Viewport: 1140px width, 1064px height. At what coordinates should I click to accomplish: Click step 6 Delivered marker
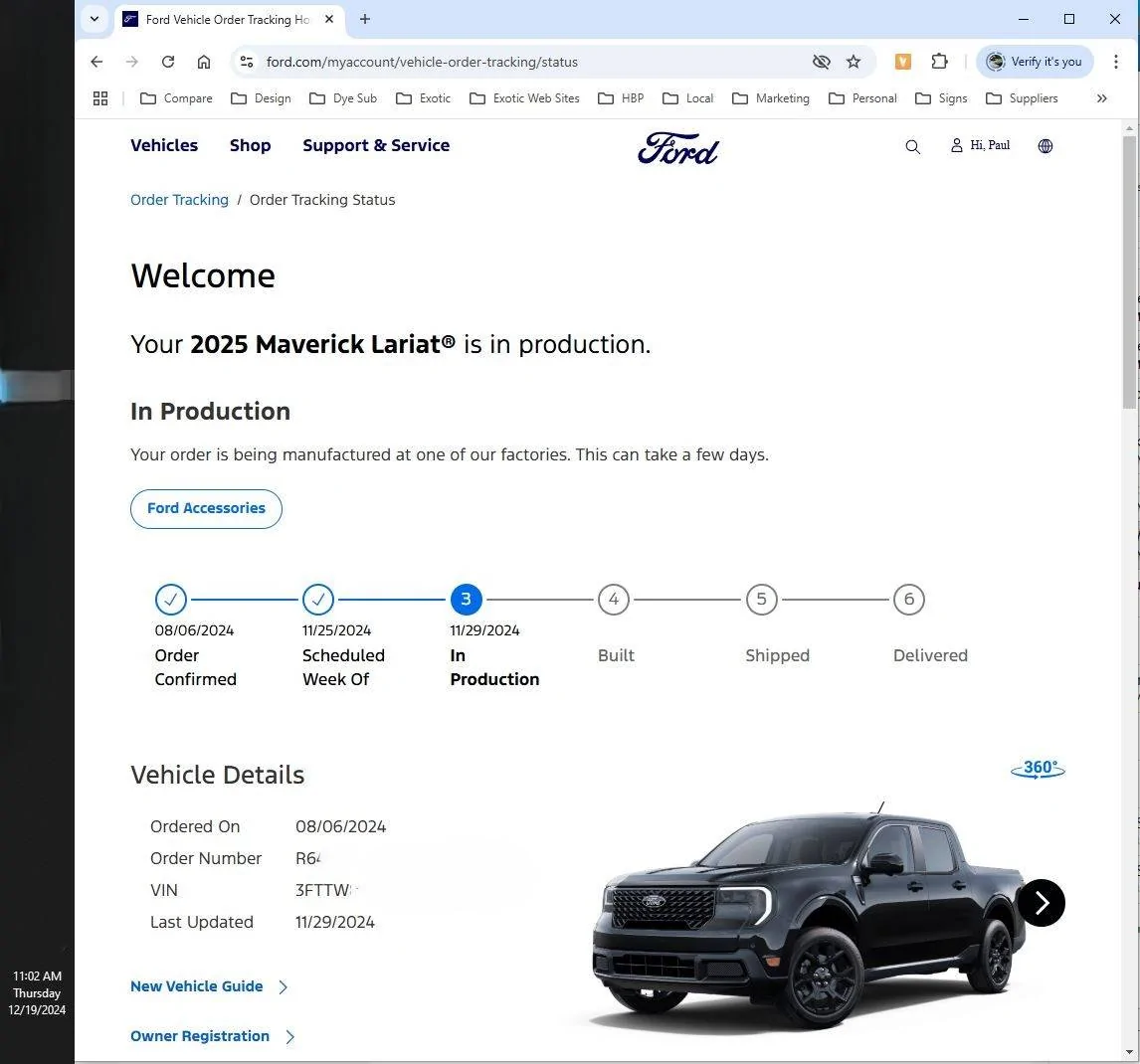[909, 600]
